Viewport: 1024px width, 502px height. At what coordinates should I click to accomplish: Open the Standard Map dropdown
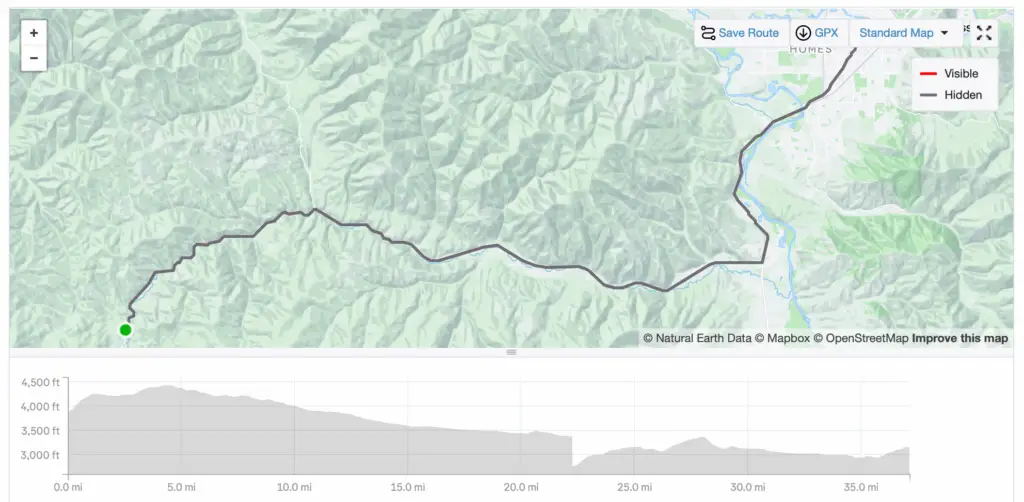click(x=904, y=33)
